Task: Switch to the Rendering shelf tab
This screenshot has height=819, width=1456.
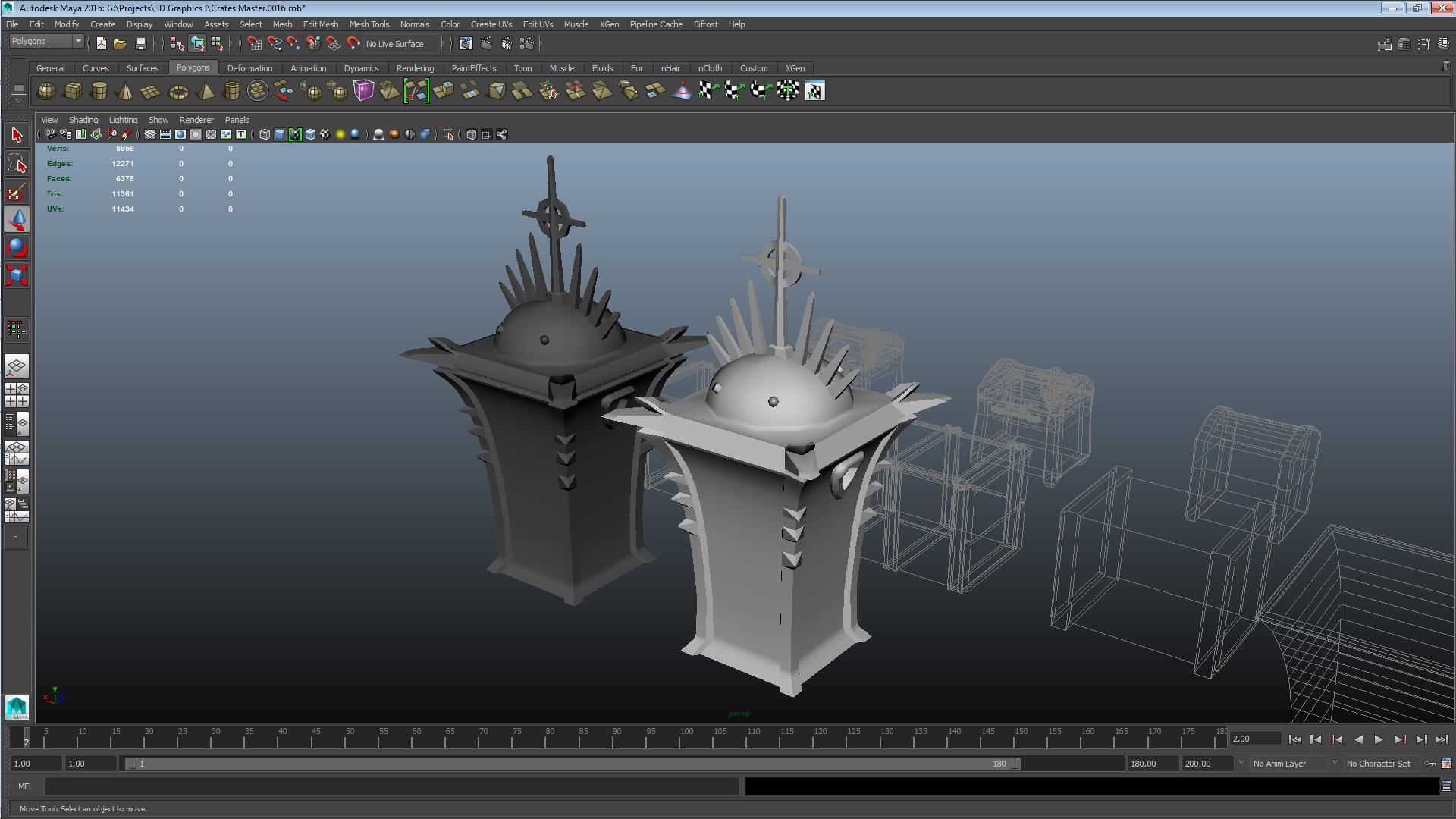Action: [x=415, y=68]
